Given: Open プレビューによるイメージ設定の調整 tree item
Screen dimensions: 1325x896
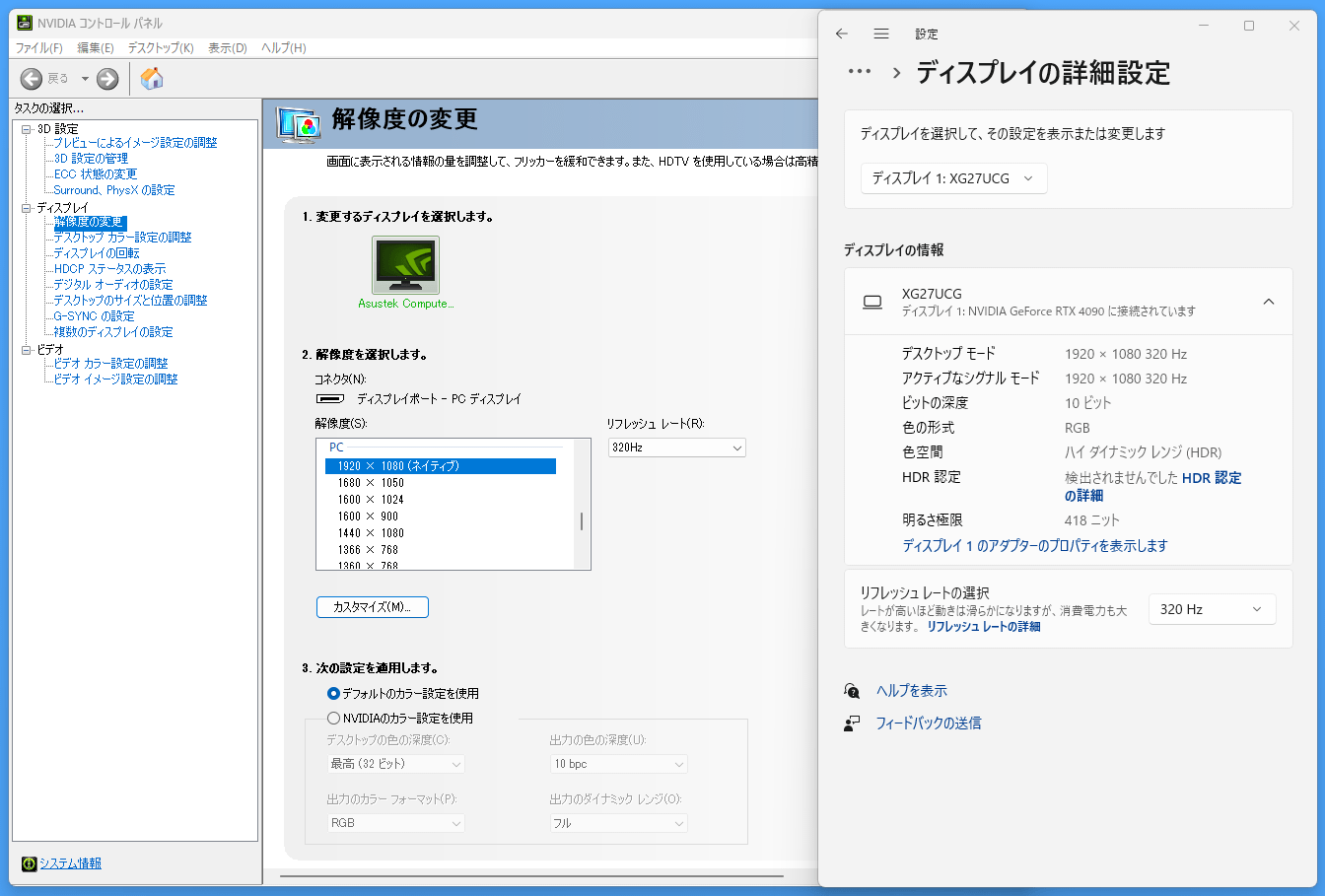Looking at the screenshot, I should pos(135,143).
